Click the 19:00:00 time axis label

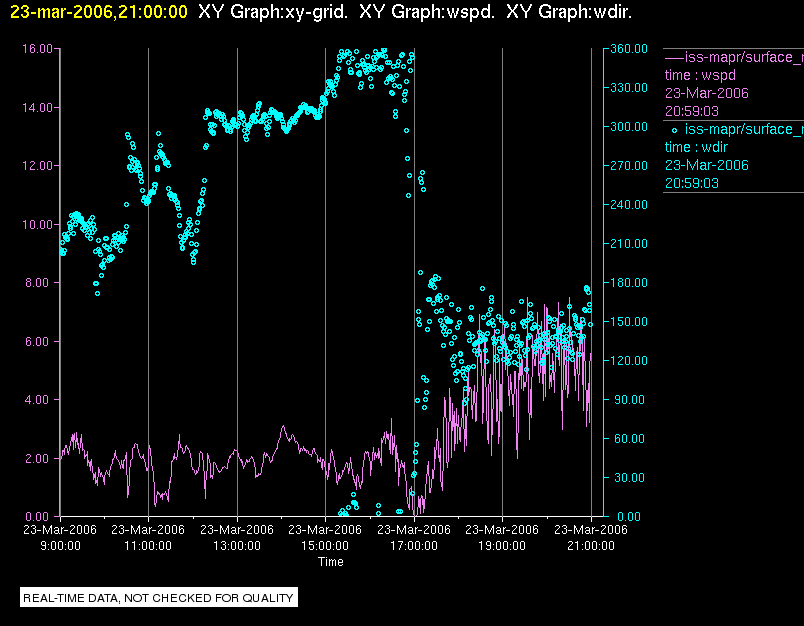502,546
